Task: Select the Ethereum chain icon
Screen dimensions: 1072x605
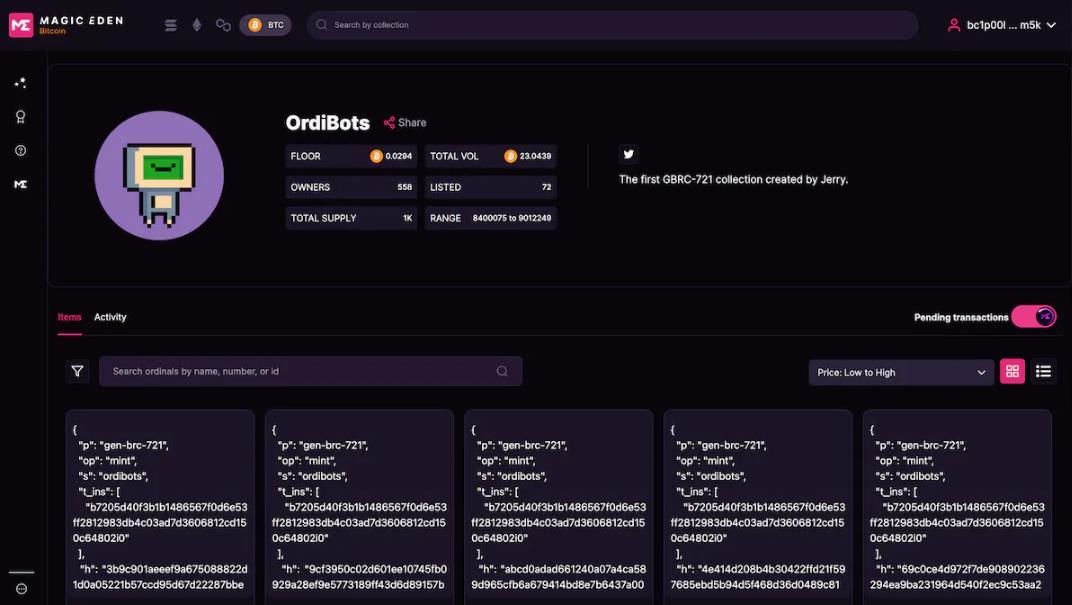Action: pos(196,25)
